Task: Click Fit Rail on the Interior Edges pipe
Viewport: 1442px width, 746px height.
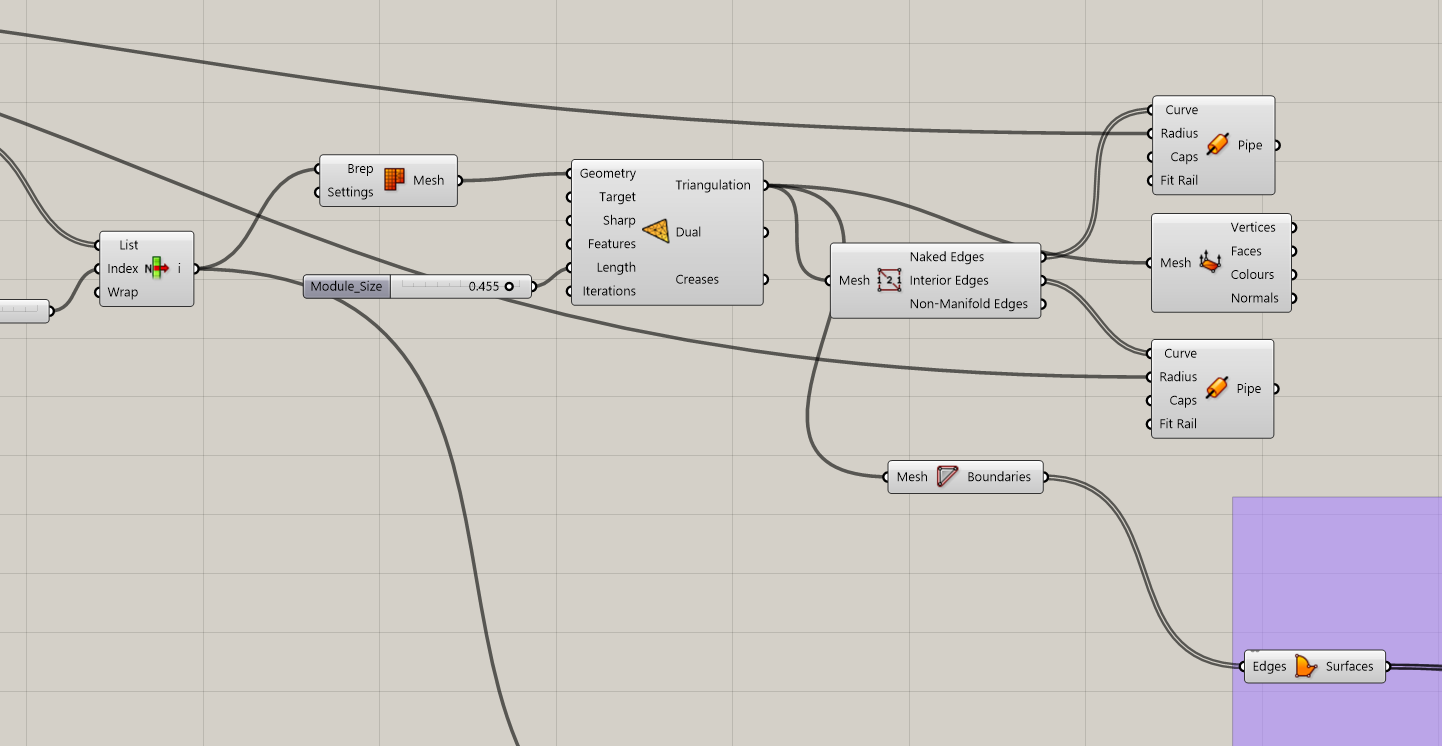Action: (x=1178, y=424)
